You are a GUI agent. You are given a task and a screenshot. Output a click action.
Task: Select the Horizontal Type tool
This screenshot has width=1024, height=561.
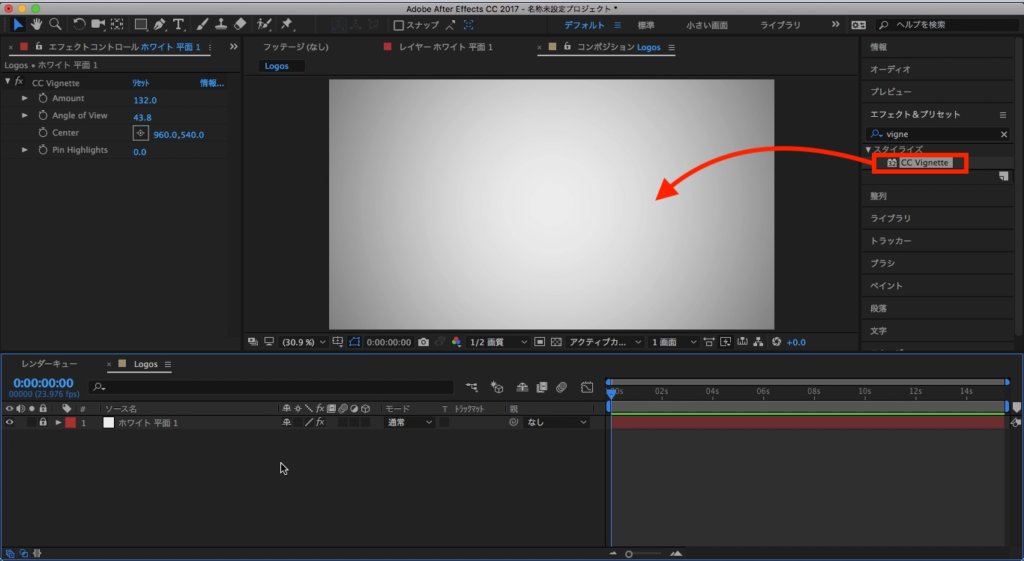point(179,24)
